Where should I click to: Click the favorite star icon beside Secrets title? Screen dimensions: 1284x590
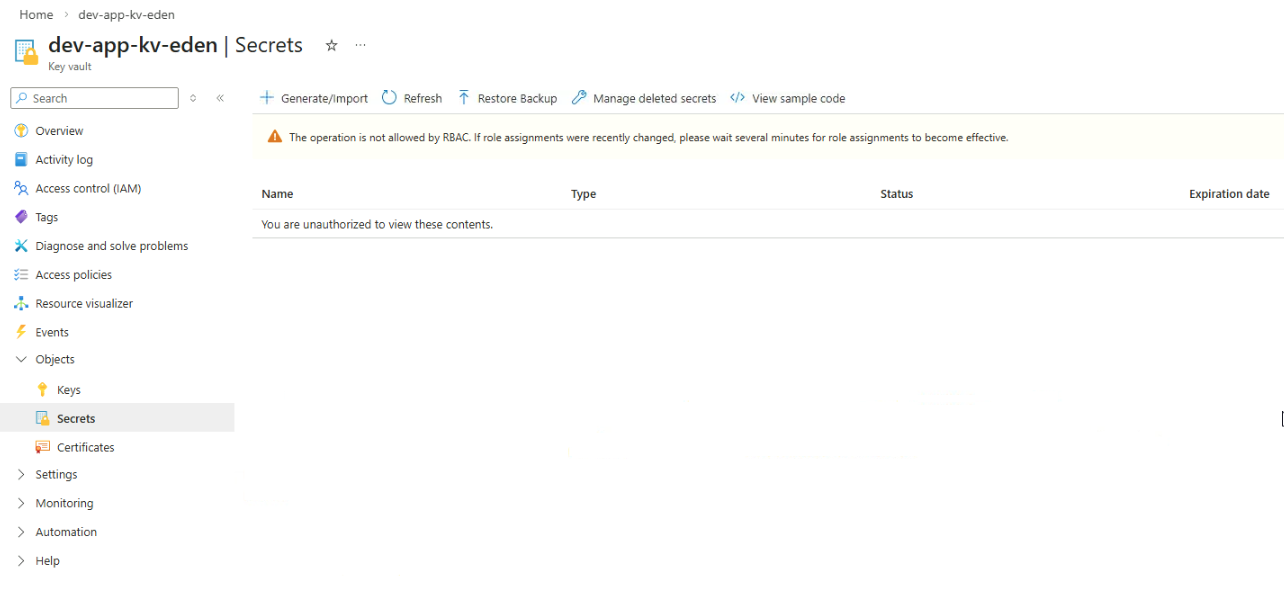click(331, 45)
